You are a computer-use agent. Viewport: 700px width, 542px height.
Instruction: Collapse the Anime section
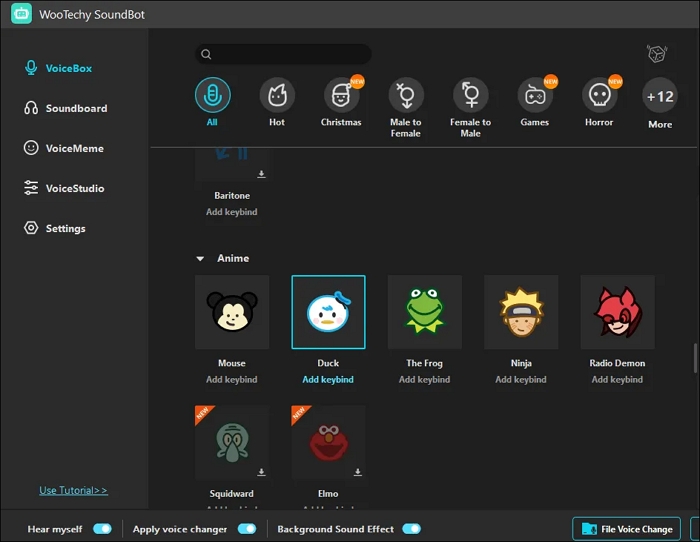(200, 259)
